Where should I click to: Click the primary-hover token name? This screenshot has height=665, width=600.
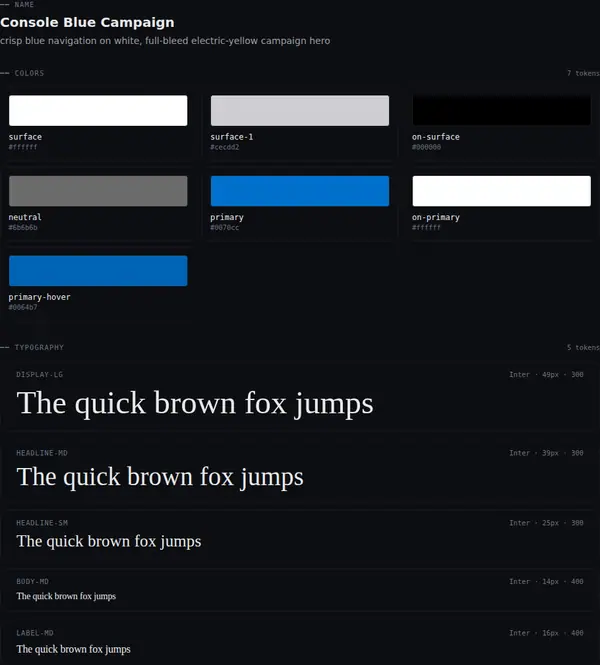click(x=39, y=297)
